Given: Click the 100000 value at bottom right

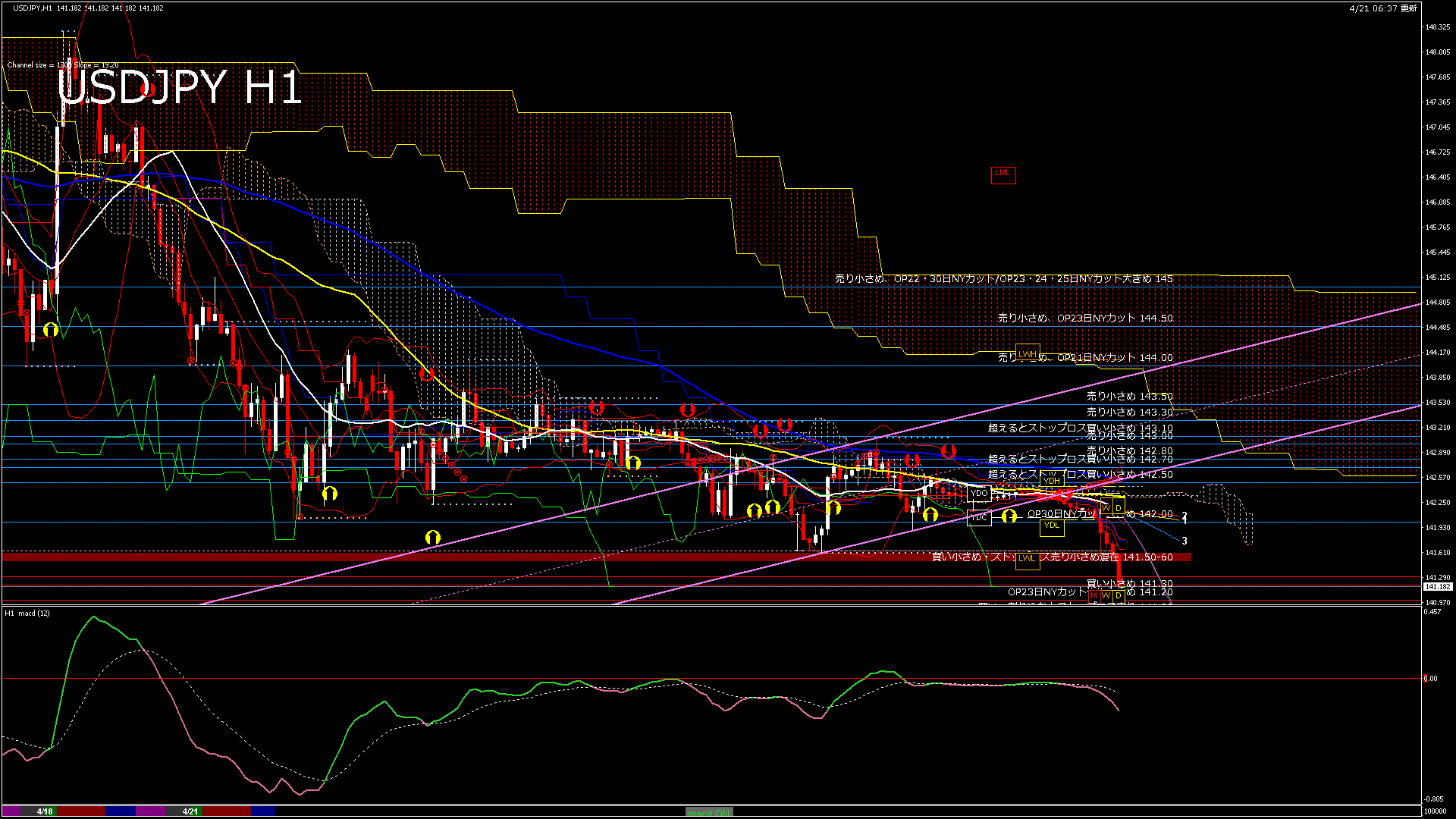Looking at the screenshot, I should point(1436,811).
